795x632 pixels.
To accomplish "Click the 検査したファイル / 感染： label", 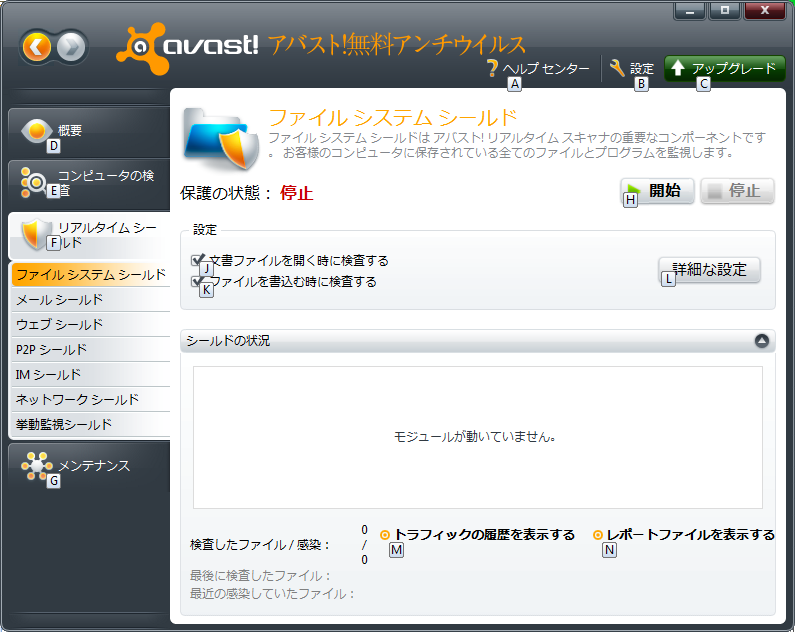I will point(260,545).
